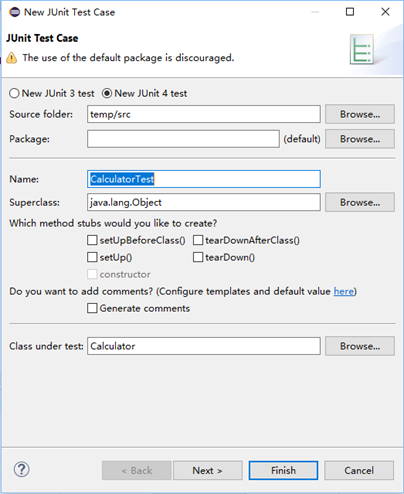The height and width of the screenshot is (494, 404).
Task: Maximize the New JUnit Test Case window
Action: tap(350, 12)
